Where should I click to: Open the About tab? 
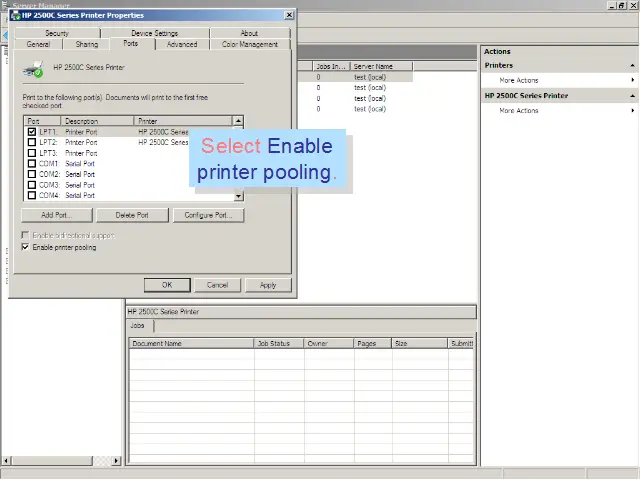point(249,33)
